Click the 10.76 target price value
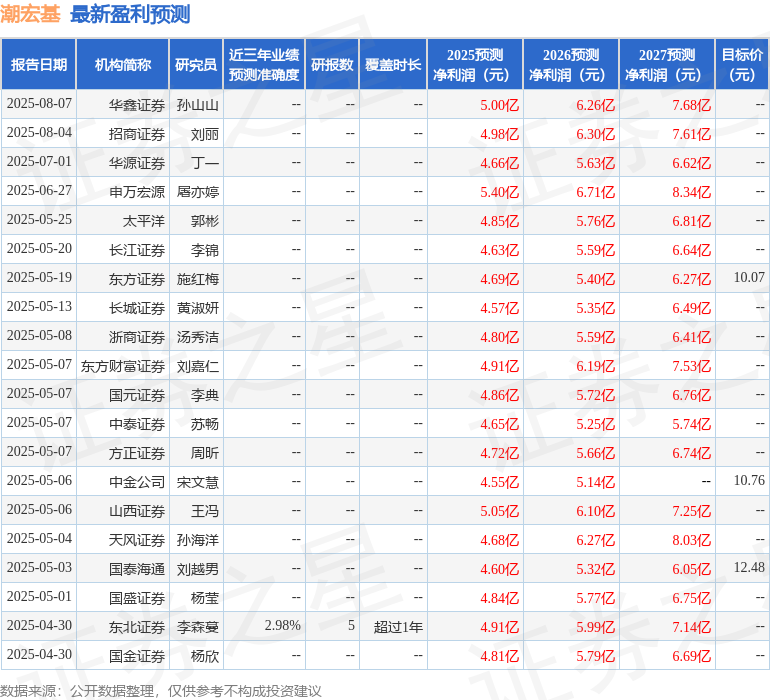 pyautogui.click(x=749, y=480)
